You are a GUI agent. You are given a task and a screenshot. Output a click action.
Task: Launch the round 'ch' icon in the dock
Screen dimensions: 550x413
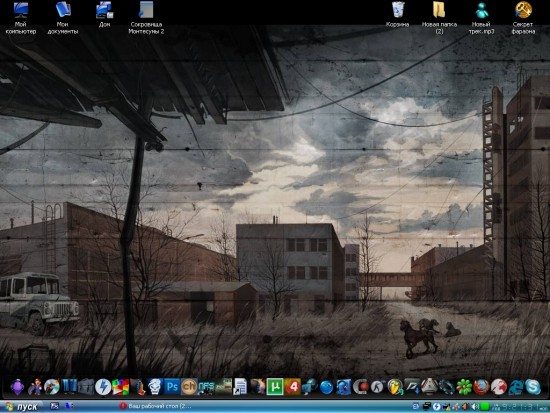(x=189, y=387)
